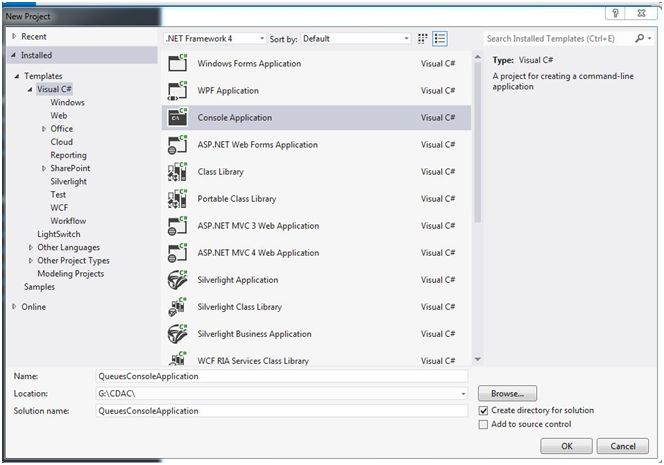Screen dimensions: 664x465
Task: Confirm with the OK button
Action: click(x=566, y=446)
